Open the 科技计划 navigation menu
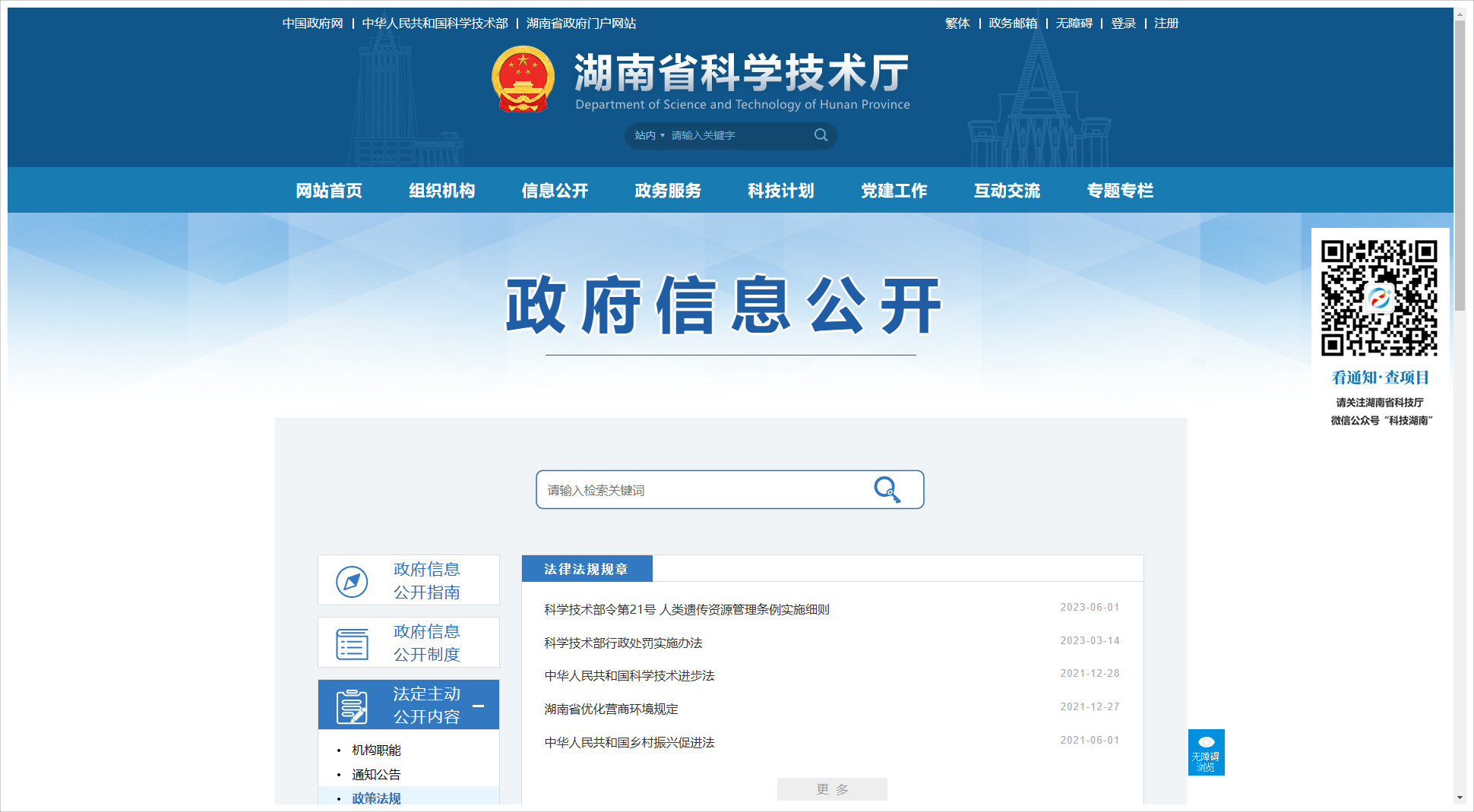This screenshot has height=812, width=1474. click(x=780, y=191)
